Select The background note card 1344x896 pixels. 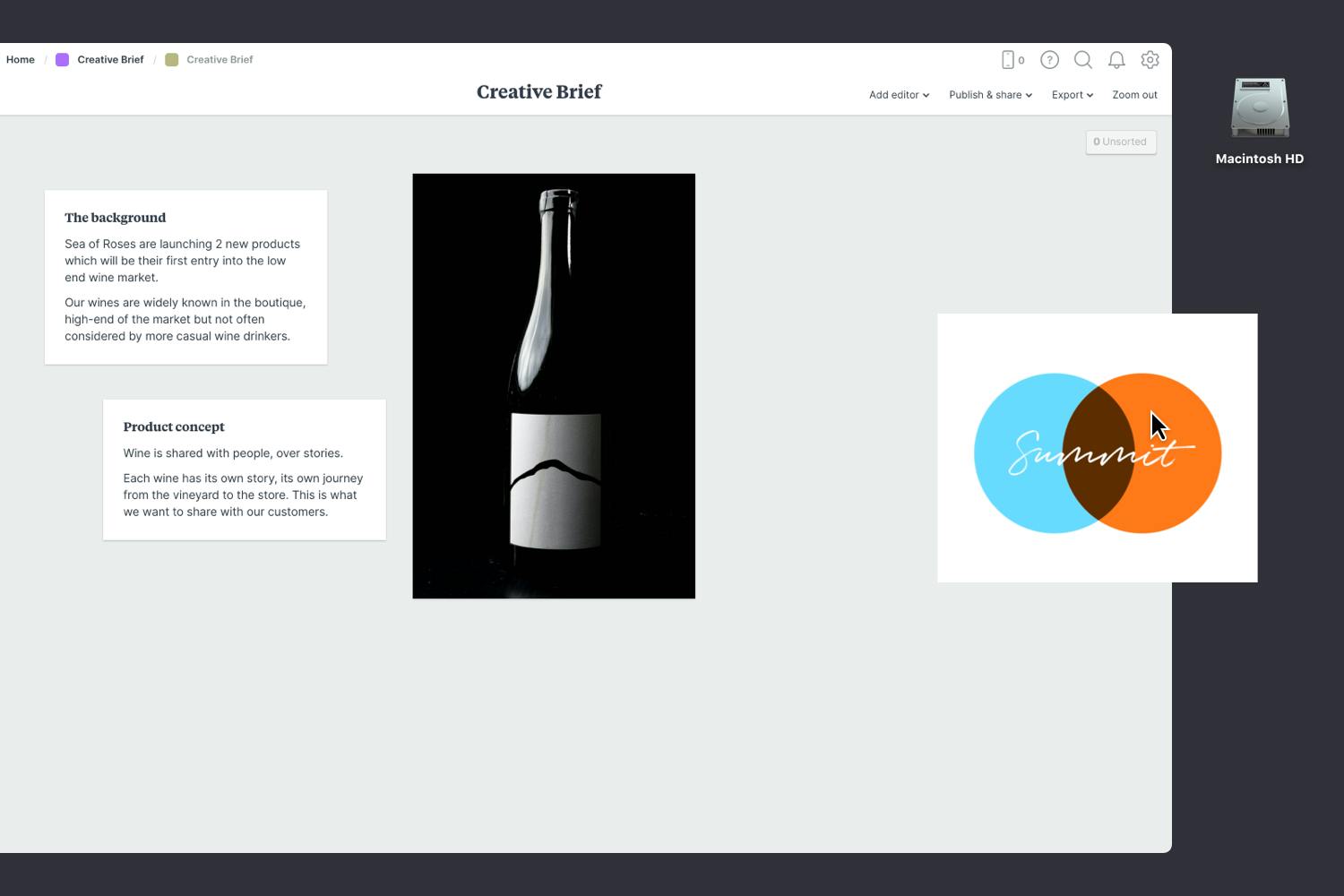click(185, 275)
